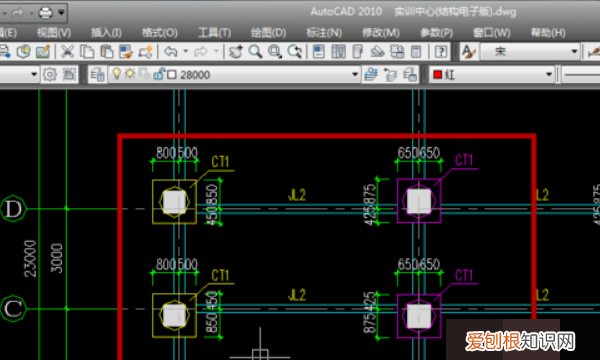Open the DesignCenter palette
The height and width of the screenshot is (360, 600).
tap(338, 51)
